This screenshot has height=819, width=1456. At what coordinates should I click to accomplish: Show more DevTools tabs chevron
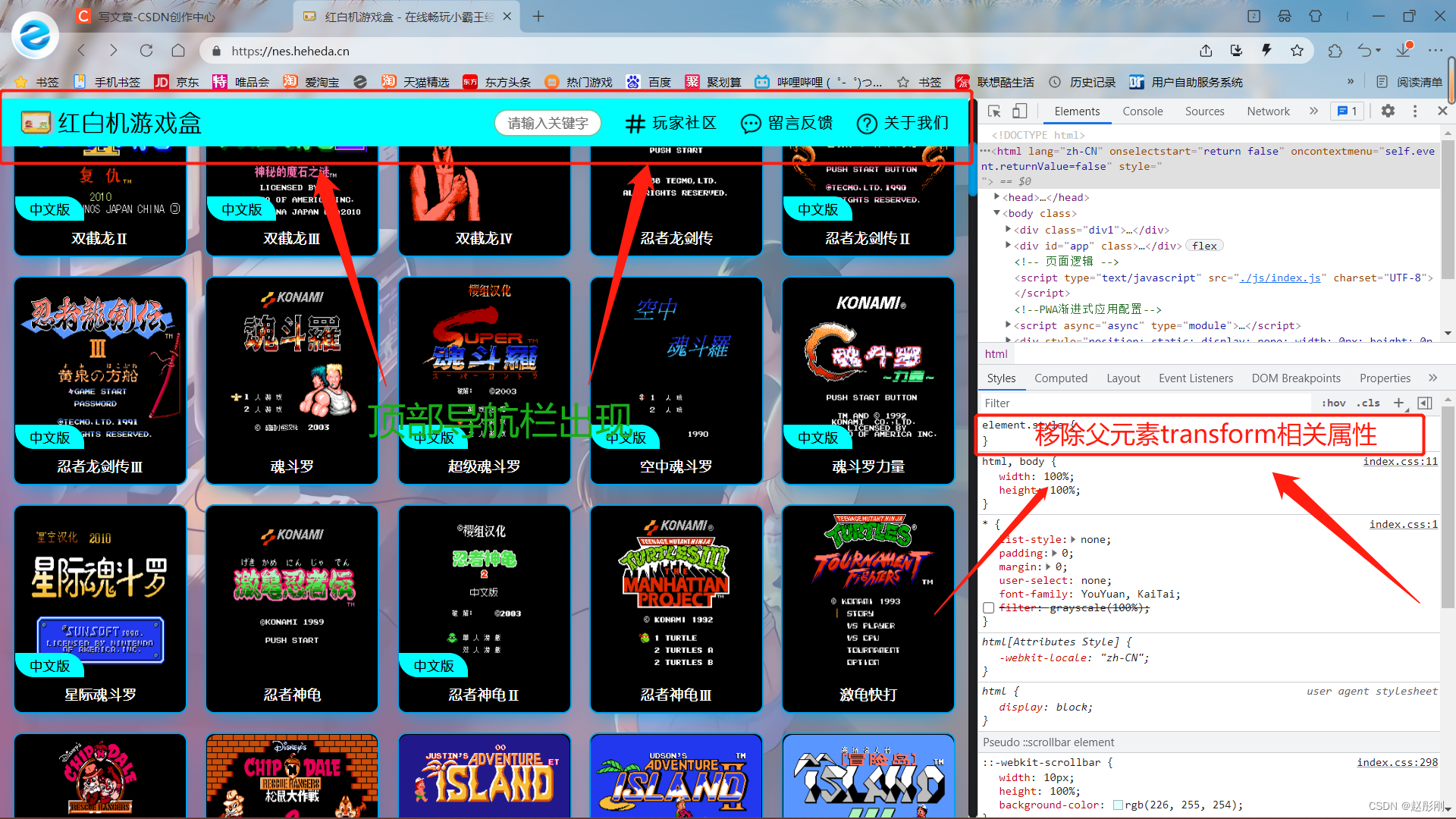[1313, 111]
